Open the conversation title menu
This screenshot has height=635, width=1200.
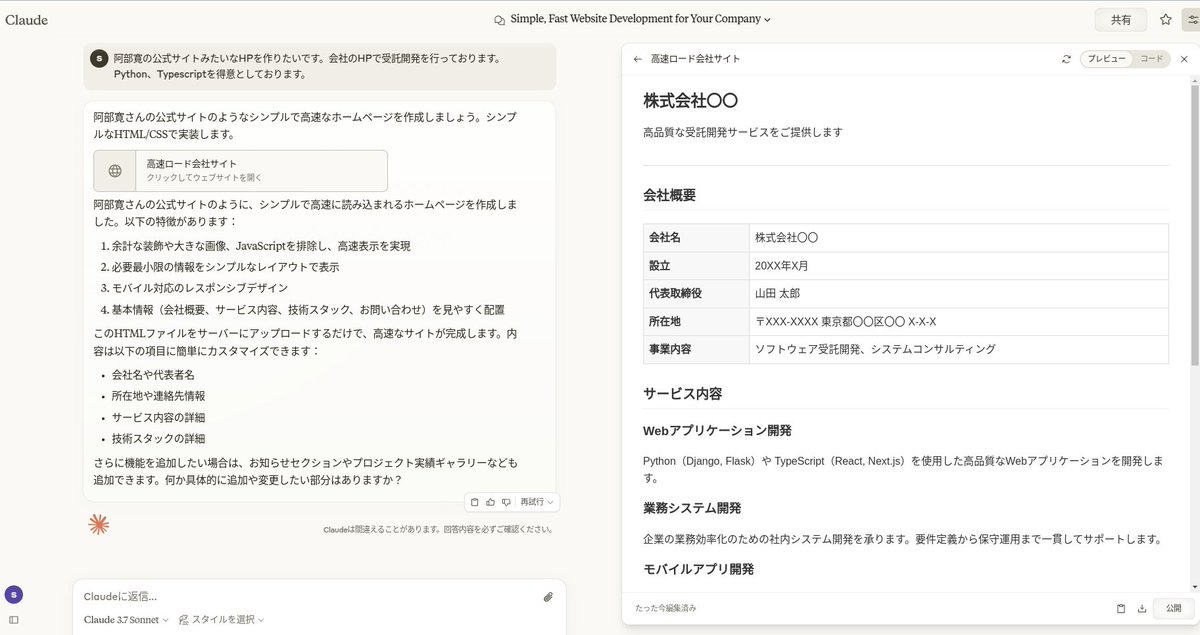pos(632,18)
